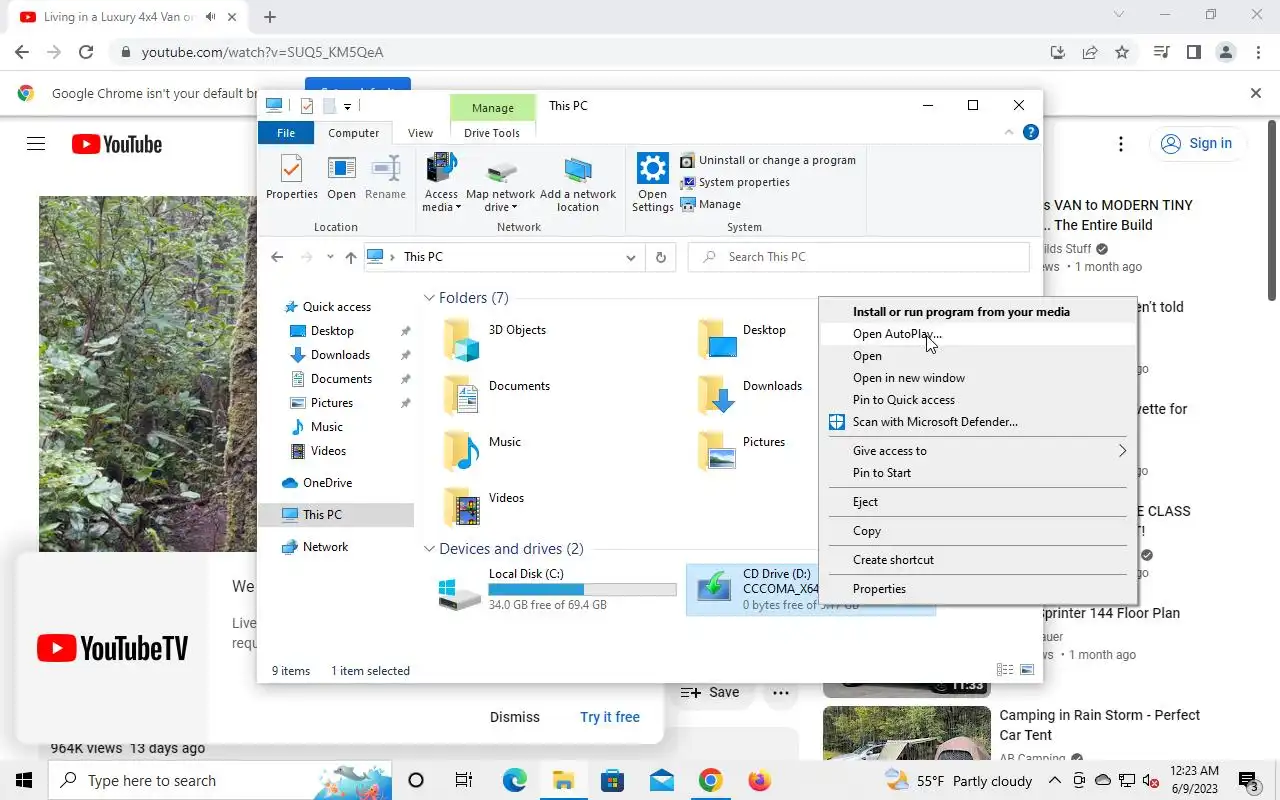This screenshot has width=1280, height=800.
Task: Open Firefox from the Windows taskbar
Action: [x=759, y=780]
